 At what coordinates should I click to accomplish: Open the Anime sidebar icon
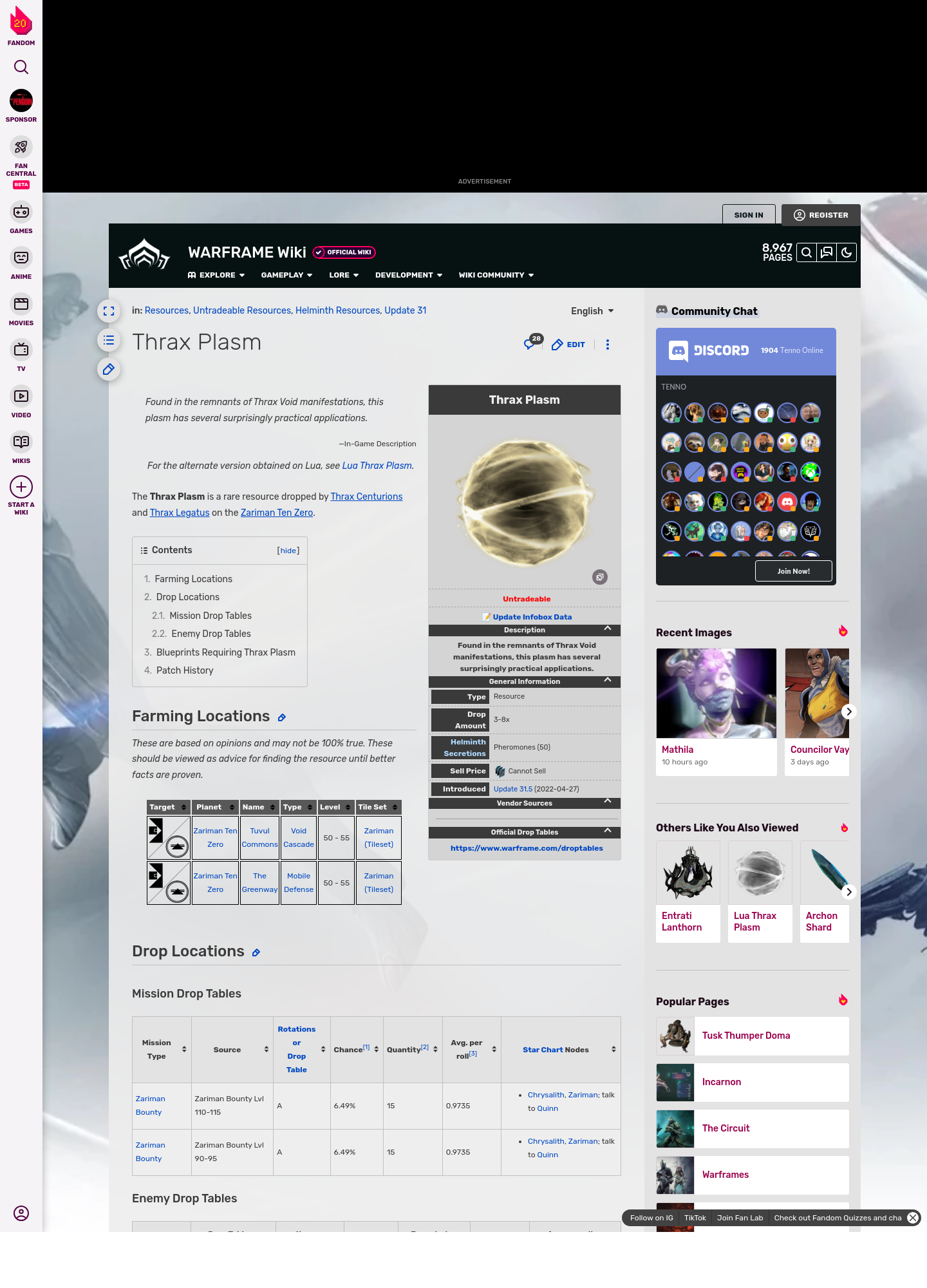point(21,258)
